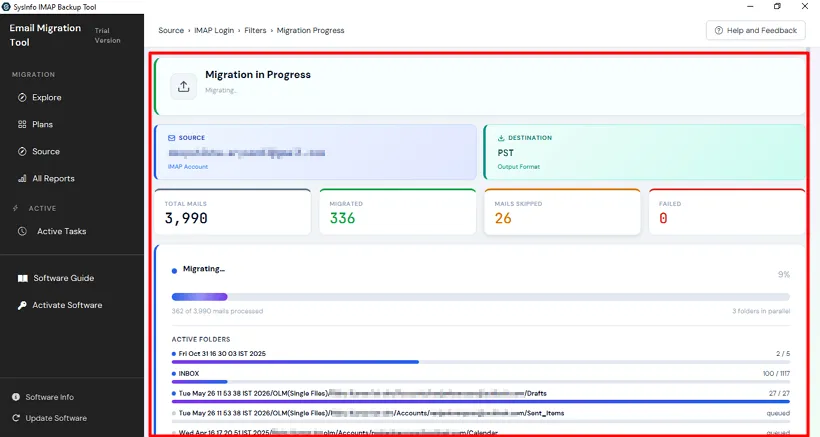Click the Explore compass icon
Viewport: 820px width, 437px height.
(22, 97)
